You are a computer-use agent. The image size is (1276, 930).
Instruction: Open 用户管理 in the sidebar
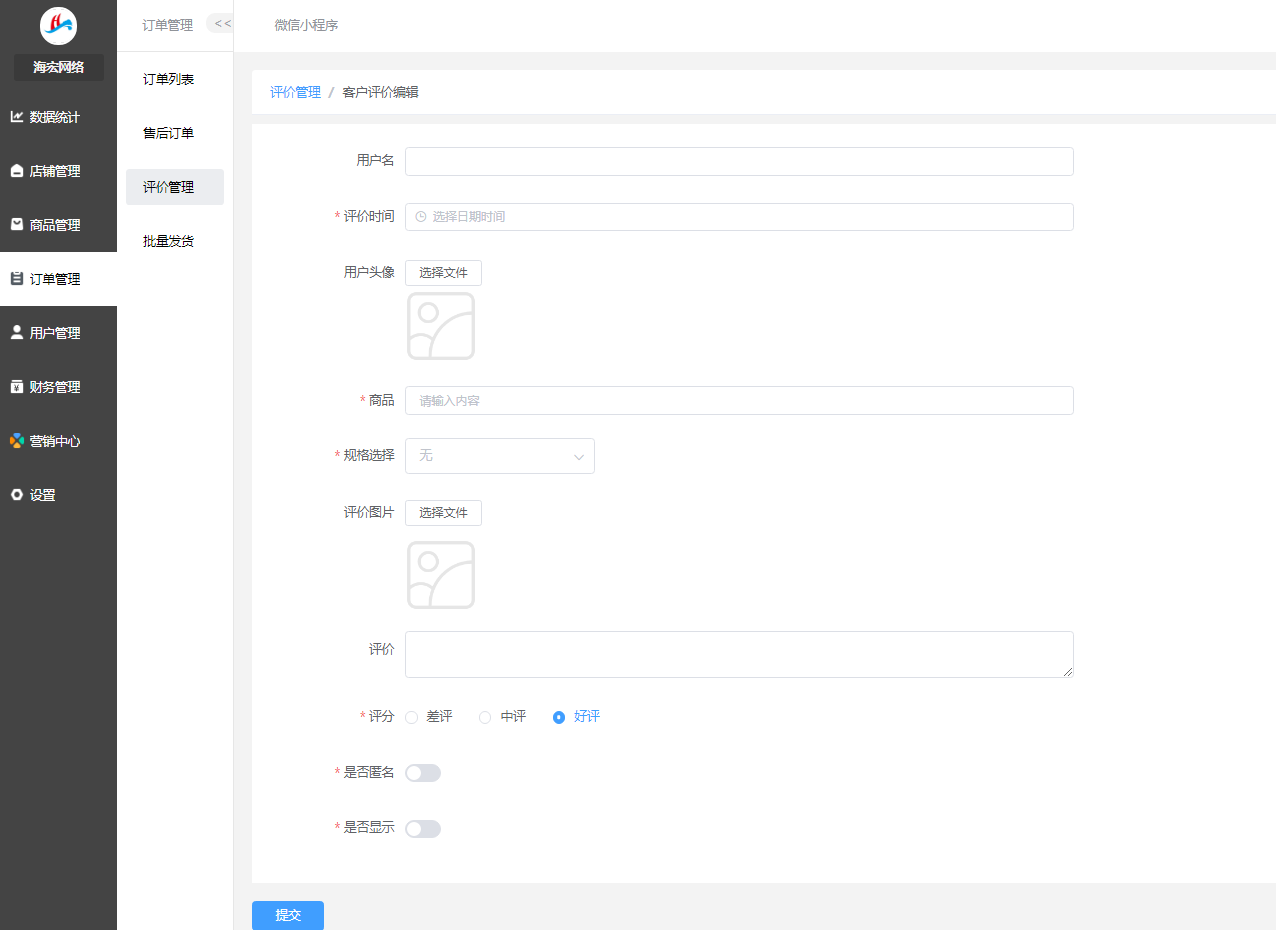click(x=58, y=333)
